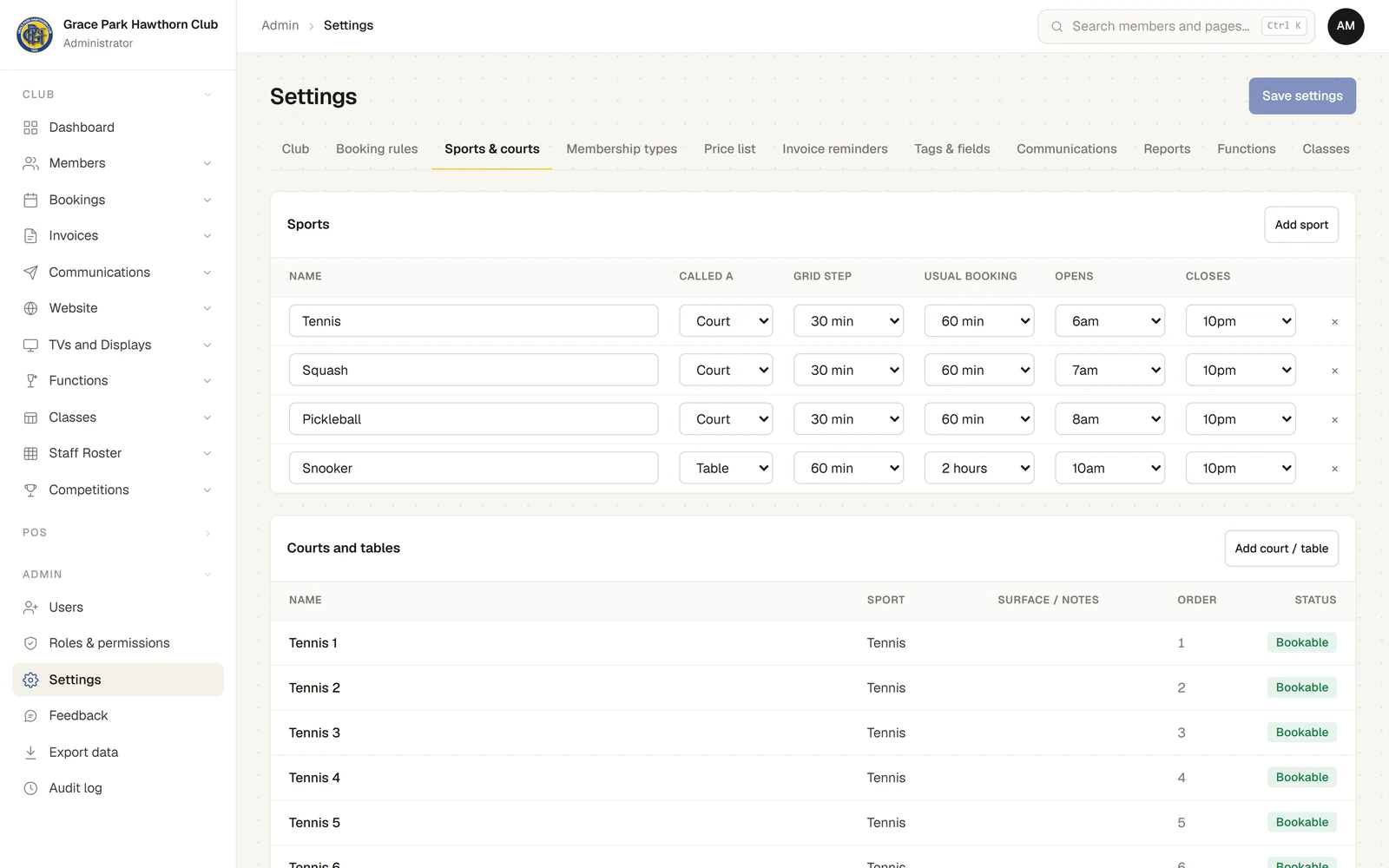Image resolution: width=1389 pixels, height=868 pixels.
Task: Click the Squash name input field
Action: [x=474, y=370]
